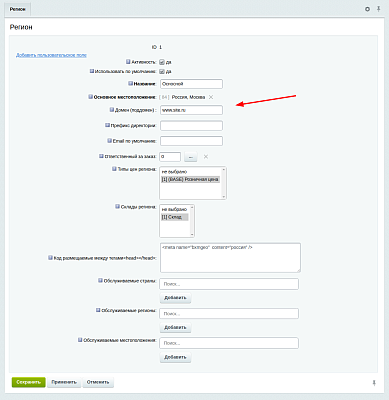Pin the panel using top pin icon
Image resolution: width=389 pixels, height=400 pixels.
(x=379, y=9)
